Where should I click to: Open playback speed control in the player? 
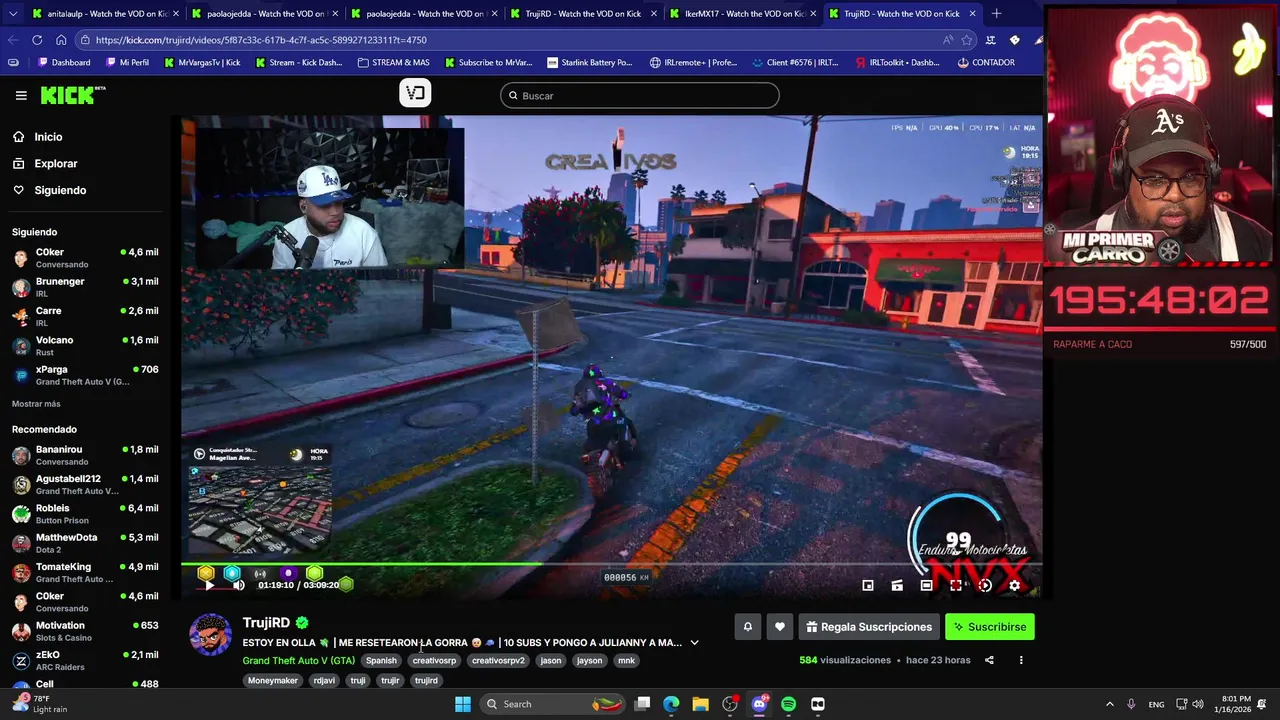[x=985, y=585]
